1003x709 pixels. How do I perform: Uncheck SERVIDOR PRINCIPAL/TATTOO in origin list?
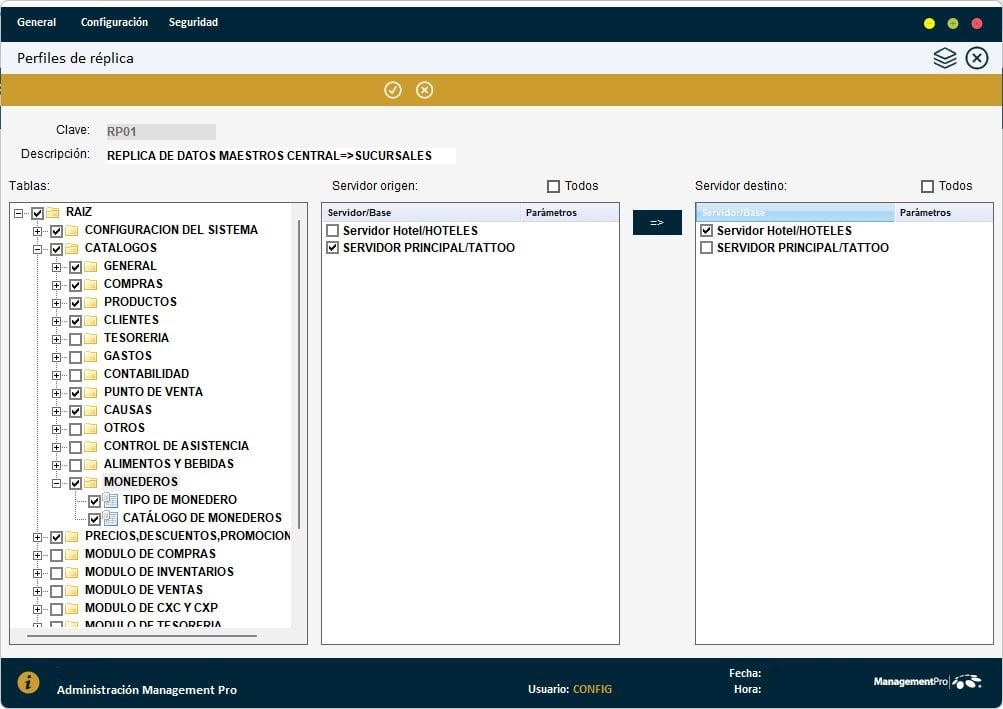[331, 248]
